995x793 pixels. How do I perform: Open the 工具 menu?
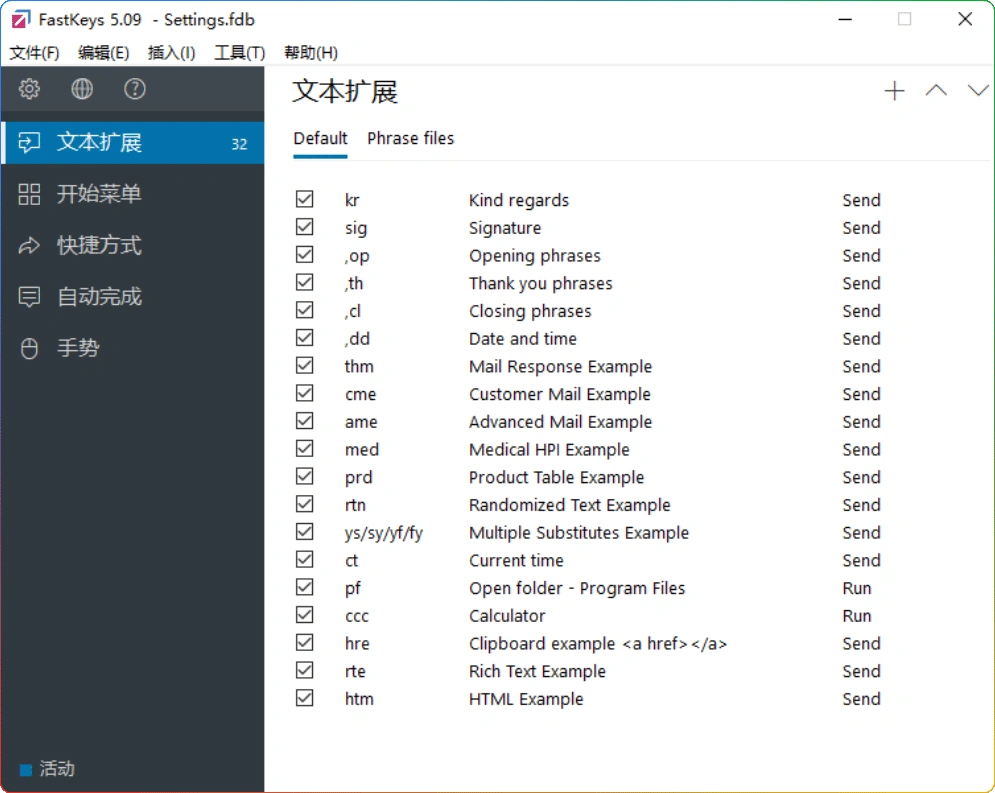pyautogui.click(x=239, y=52)
